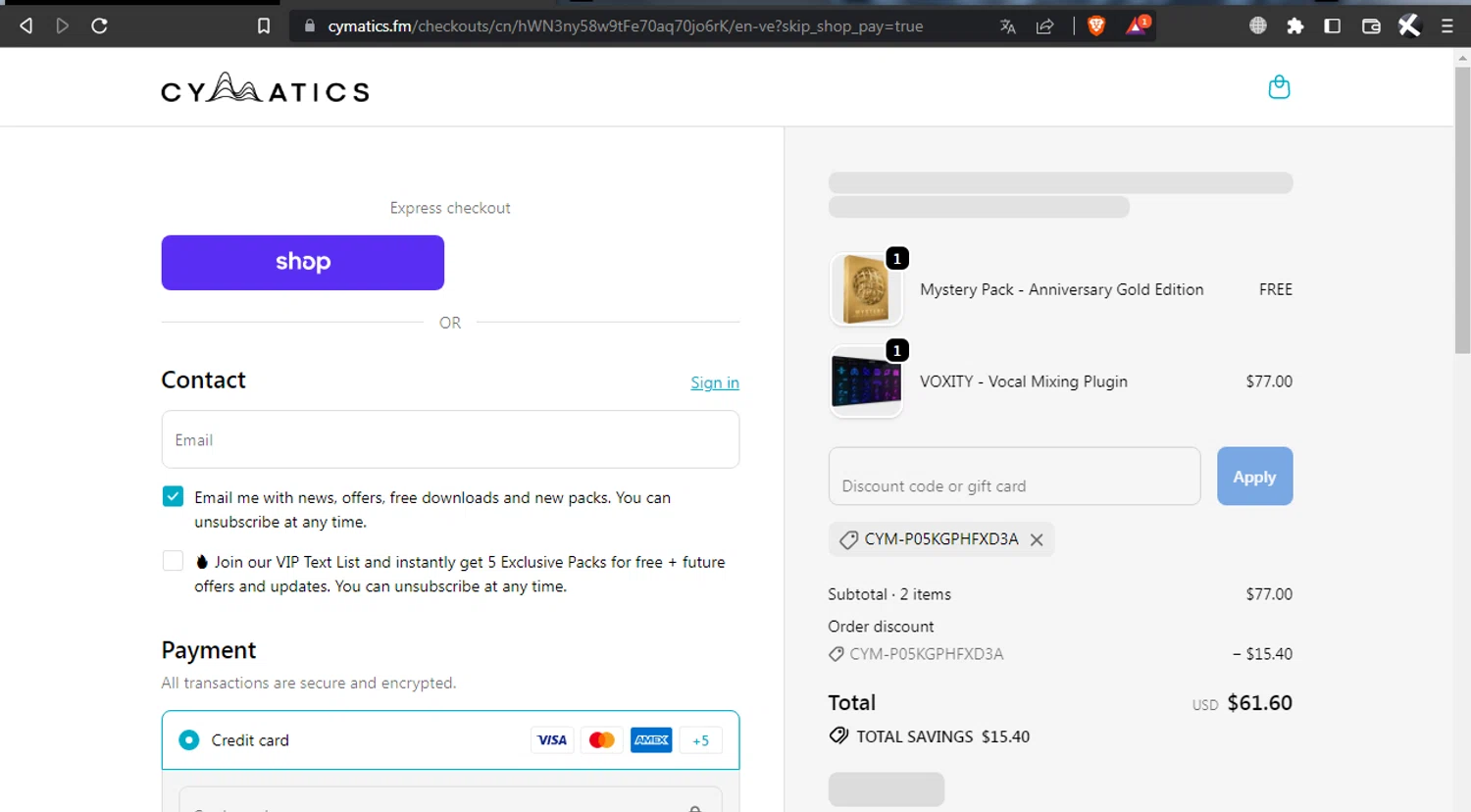Toggle the browser sidebar panel icon
Viewport: 1471px width, 812px height.
click(x=1333, y=26)
